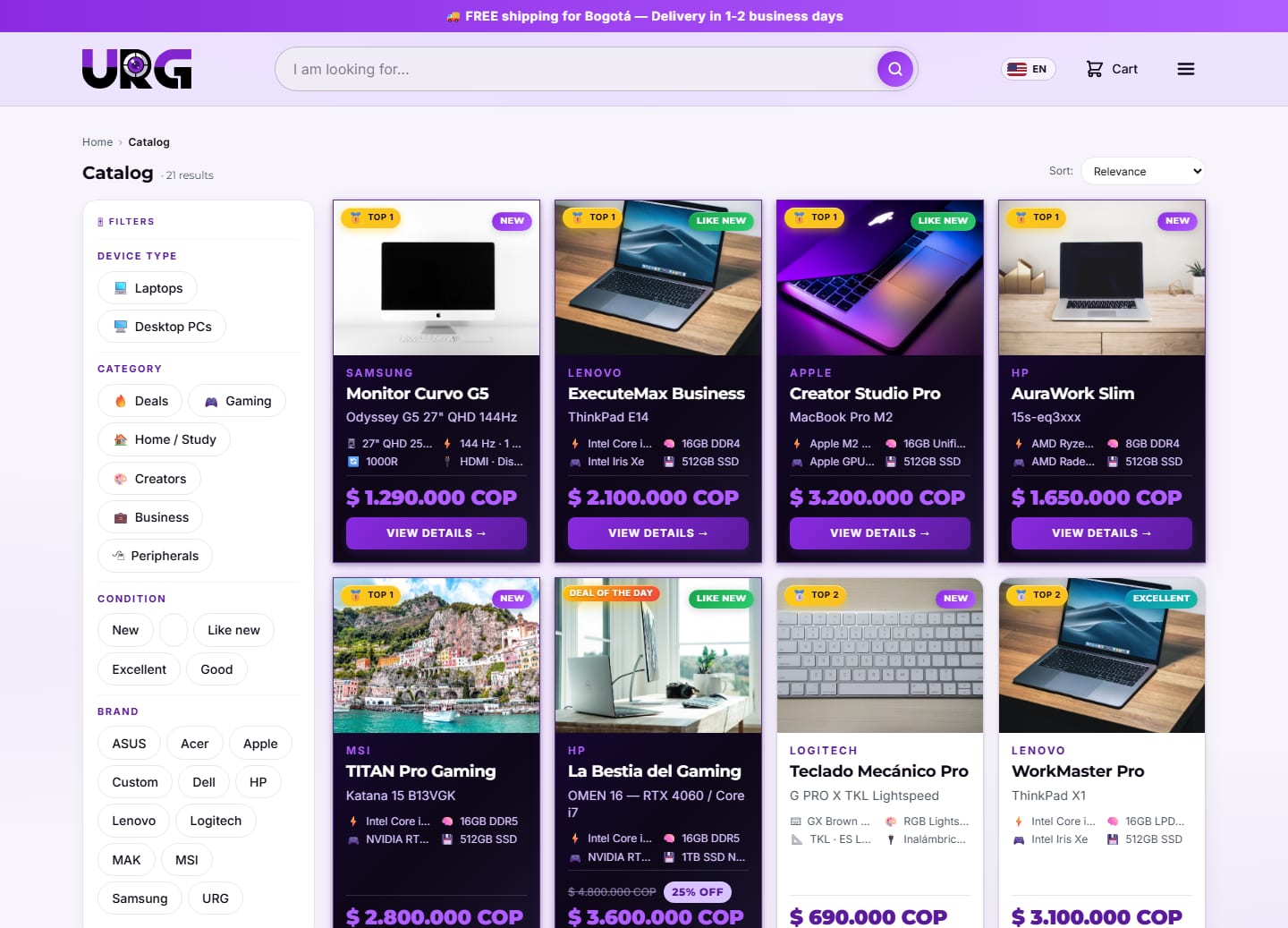Open the hamburger menu
The height and width of the screenshot is (928, 1288).
coord(1186,69)
